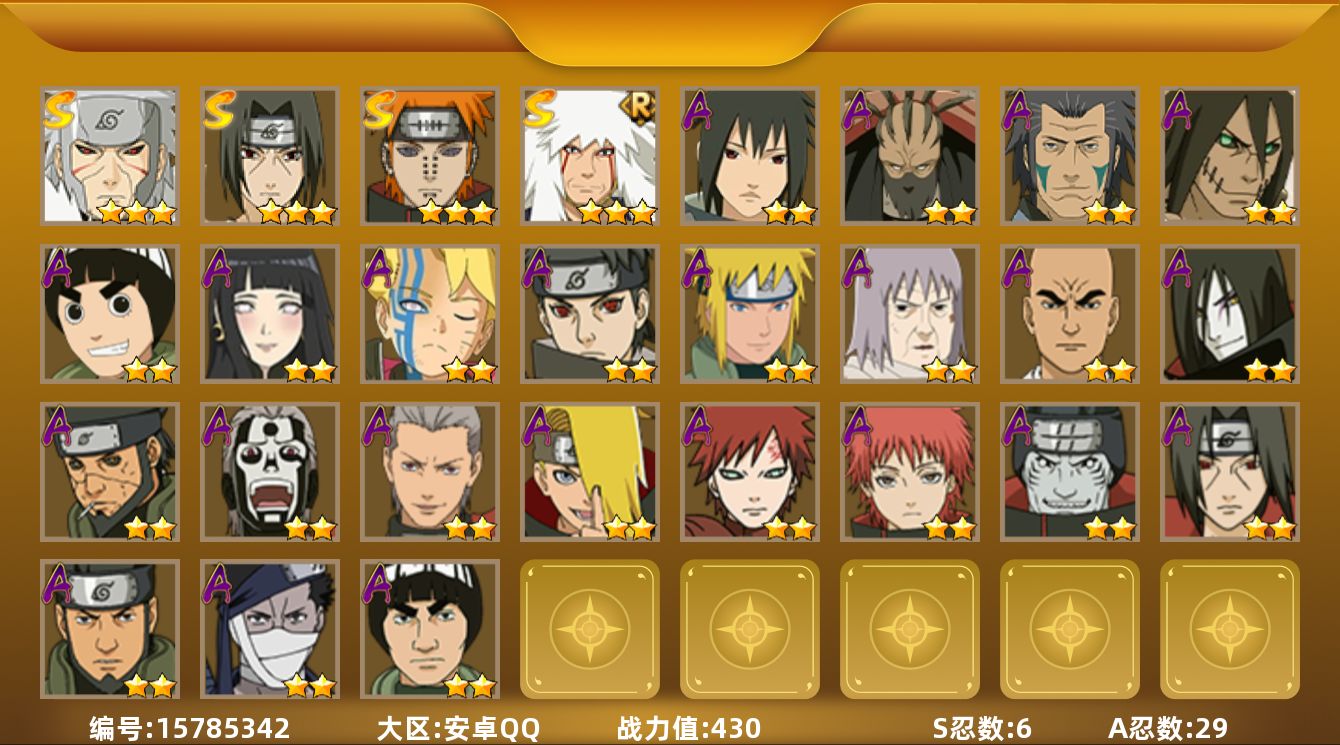The height and width of the screenshot is (745, 1340).
Task: Click the first empty golden compass slot
Action: tap(590, 629)
